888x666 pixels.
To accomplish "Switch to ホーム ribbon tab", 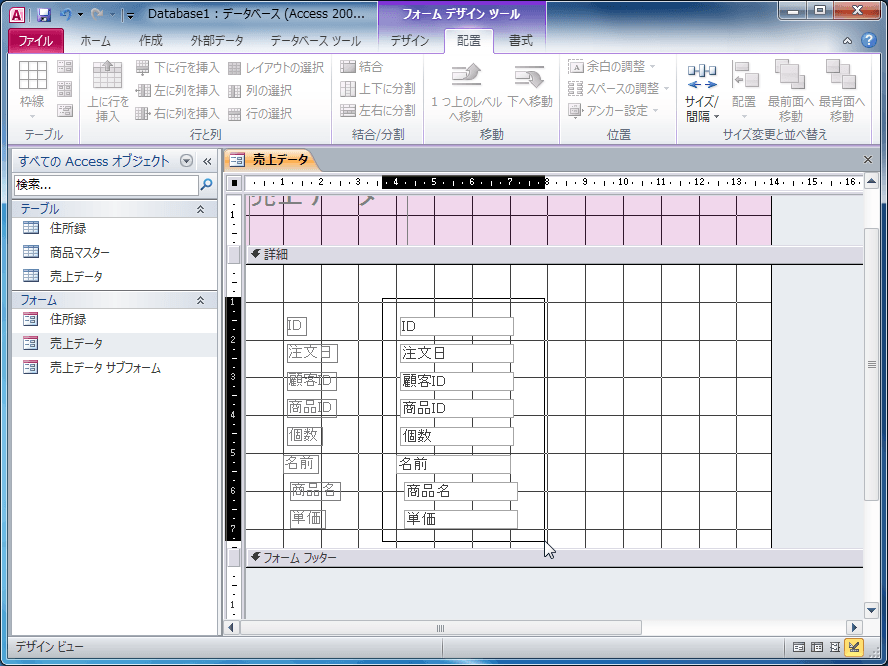I will pyautogui.click(x=95, y=41).
